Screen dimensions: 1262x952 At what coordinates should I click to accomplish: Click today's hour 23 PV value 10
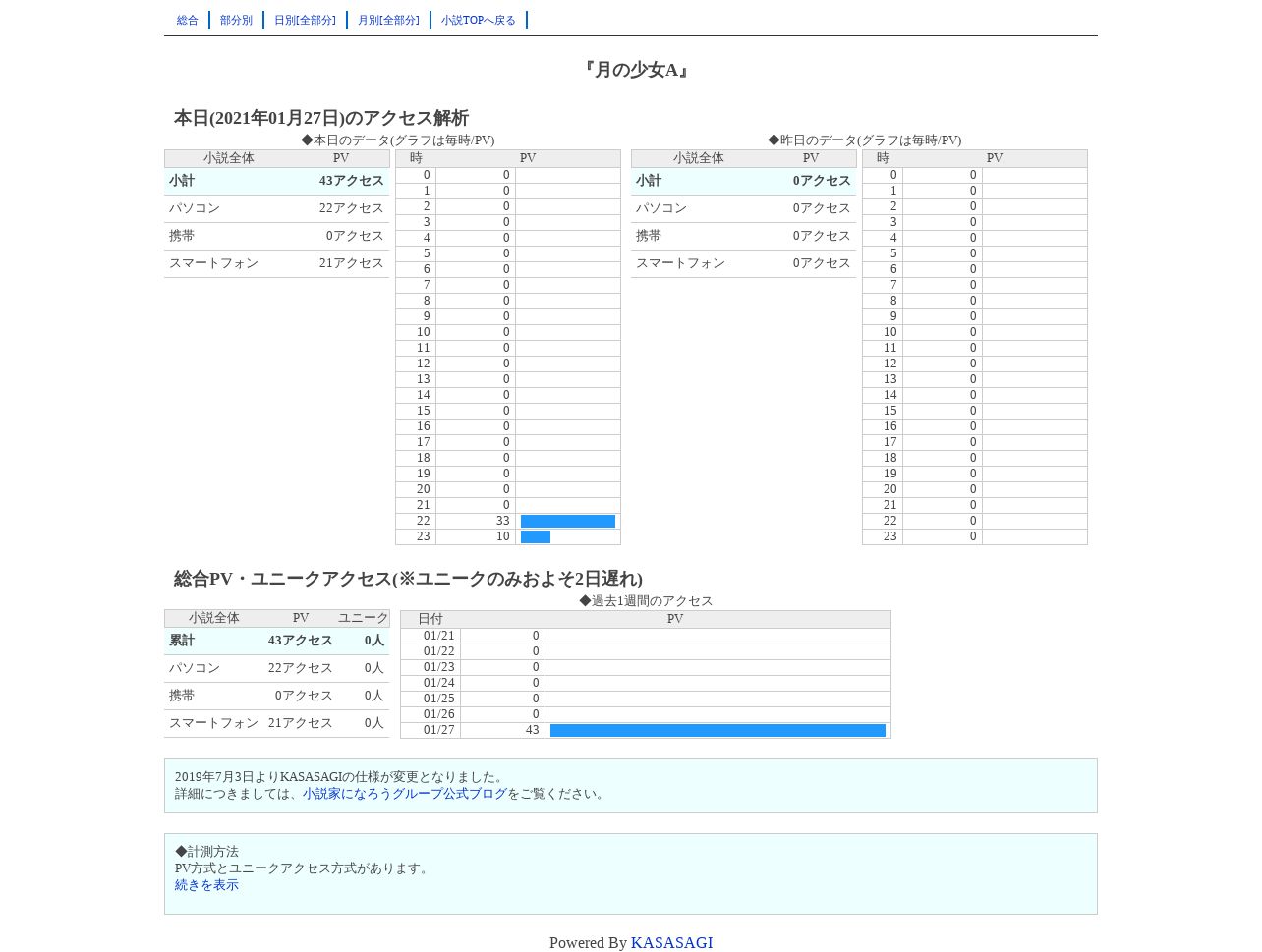(503, 537)
